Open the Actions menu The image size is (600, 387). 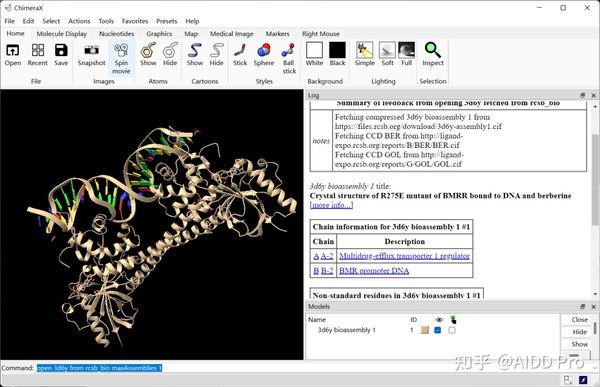(79, 21)
